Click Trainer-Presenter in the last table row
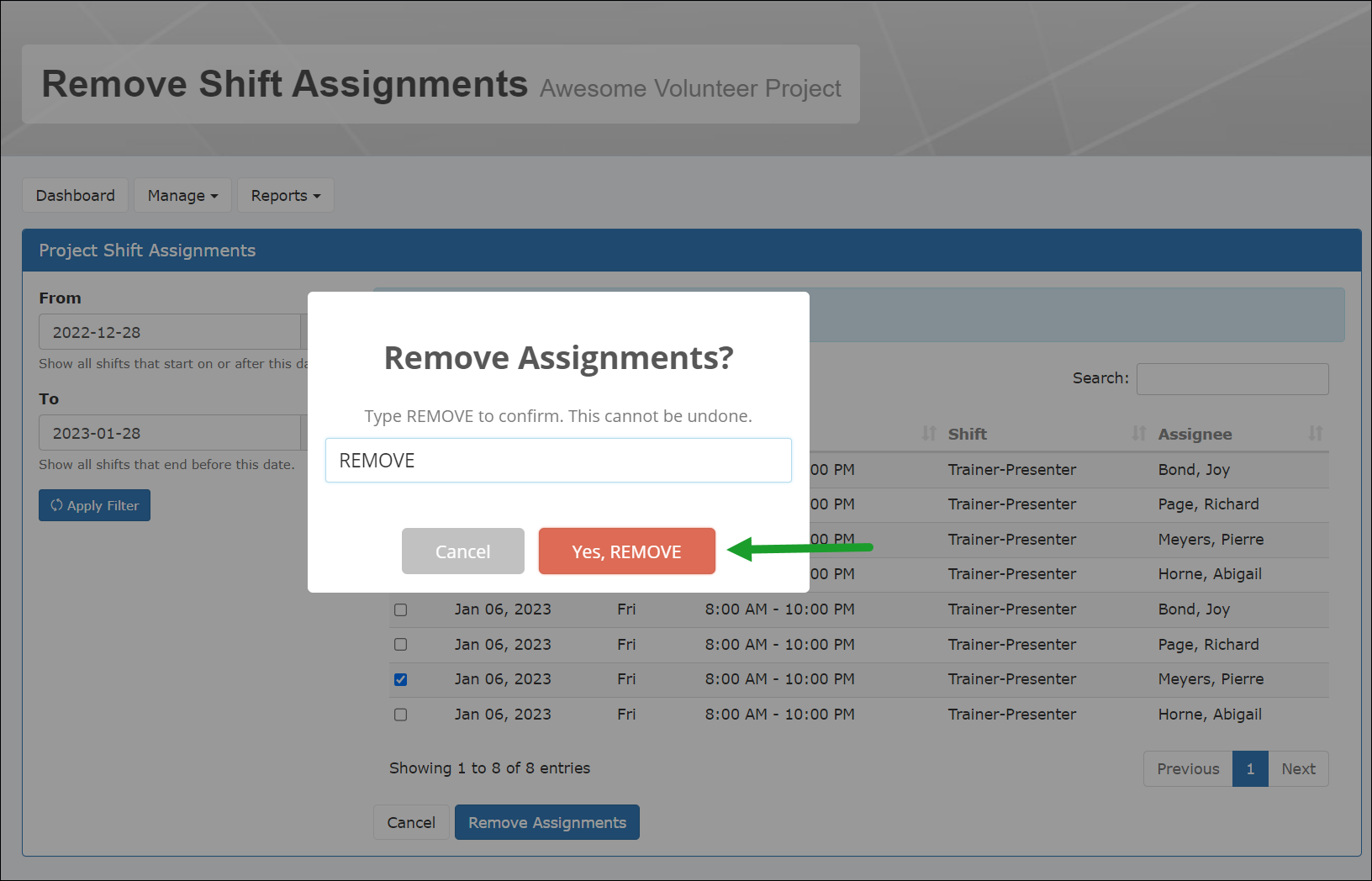This screenshot has height=881, width=1372. [1012, 715]
